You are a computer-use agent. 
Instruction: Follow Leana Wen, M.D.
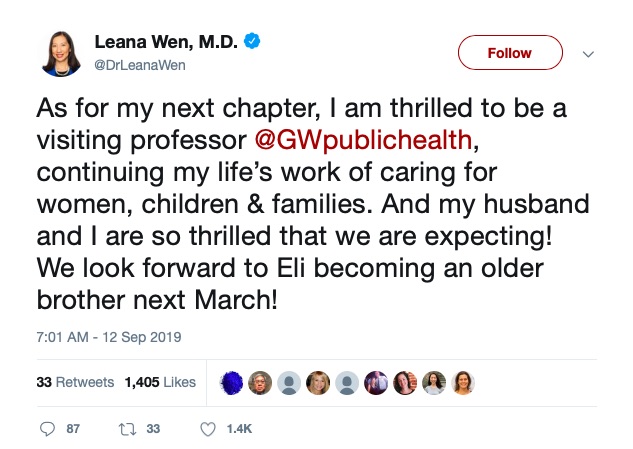pos(510,52)
